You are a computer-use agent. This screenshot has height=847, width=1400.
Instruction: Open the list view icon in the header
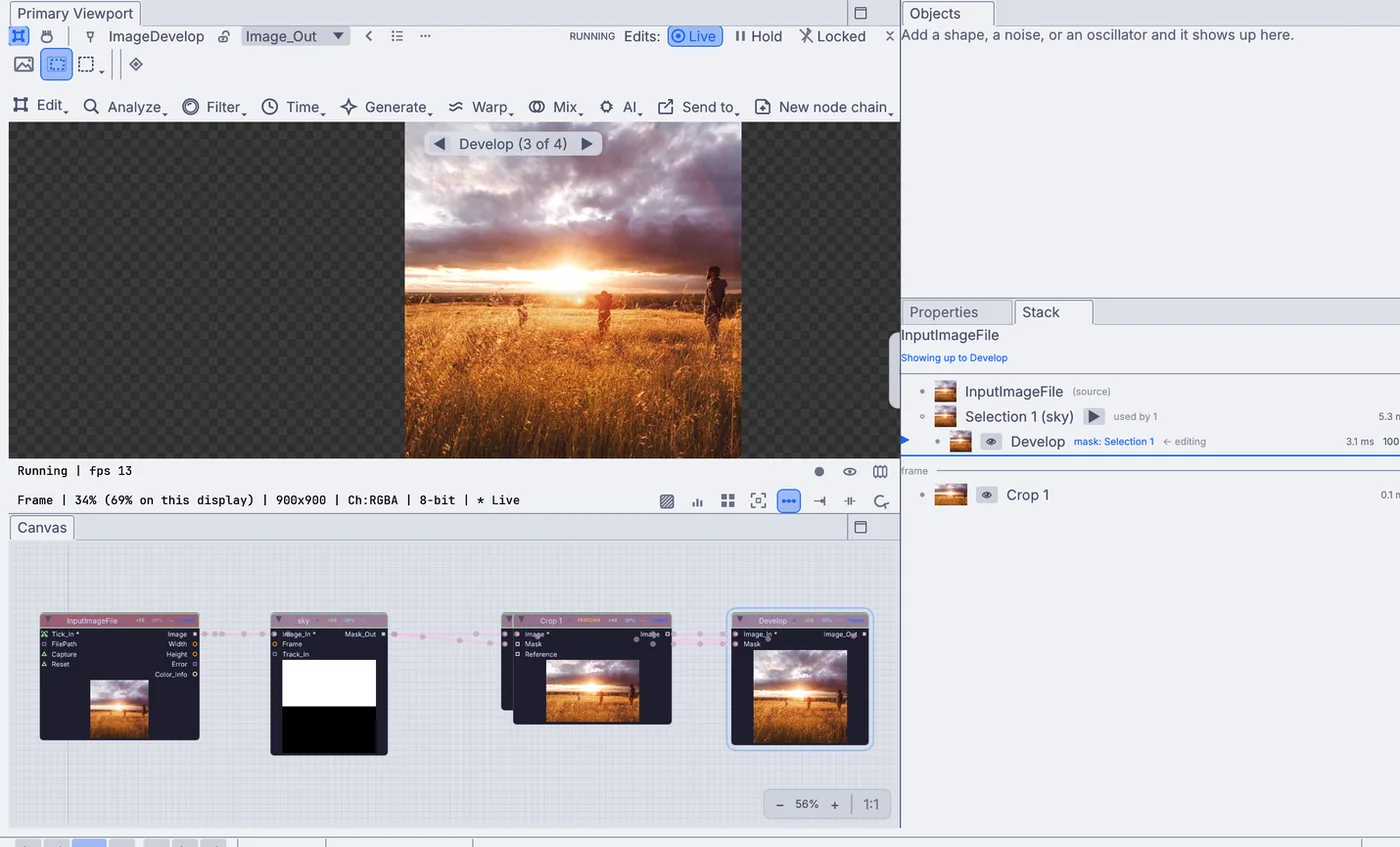click(x=397, y=36)
